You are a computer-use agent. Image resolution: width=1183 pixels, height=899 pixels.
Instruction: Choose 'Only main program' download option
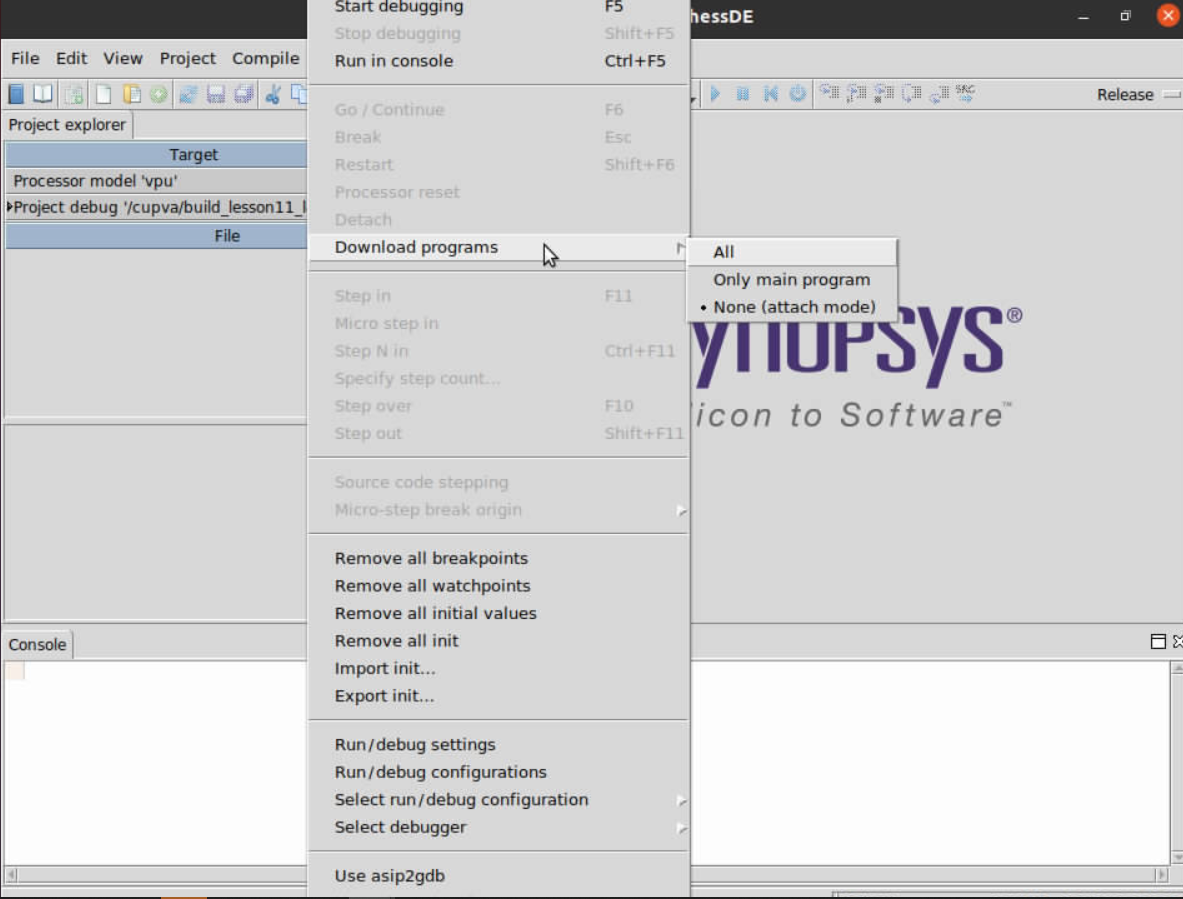point(791,280)
